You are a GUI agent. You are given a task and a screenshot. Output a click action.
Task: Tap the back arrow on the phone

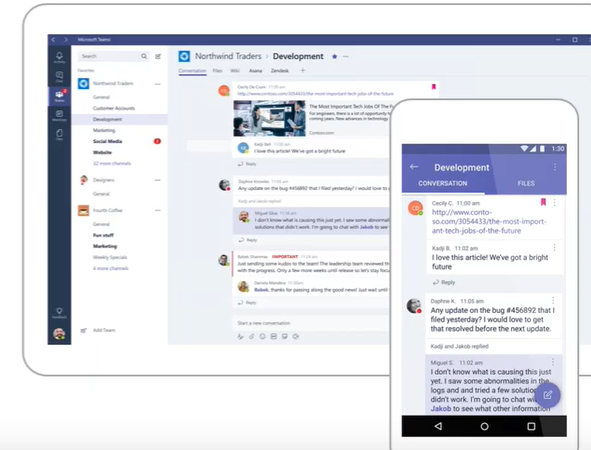[x=414, y=167]
